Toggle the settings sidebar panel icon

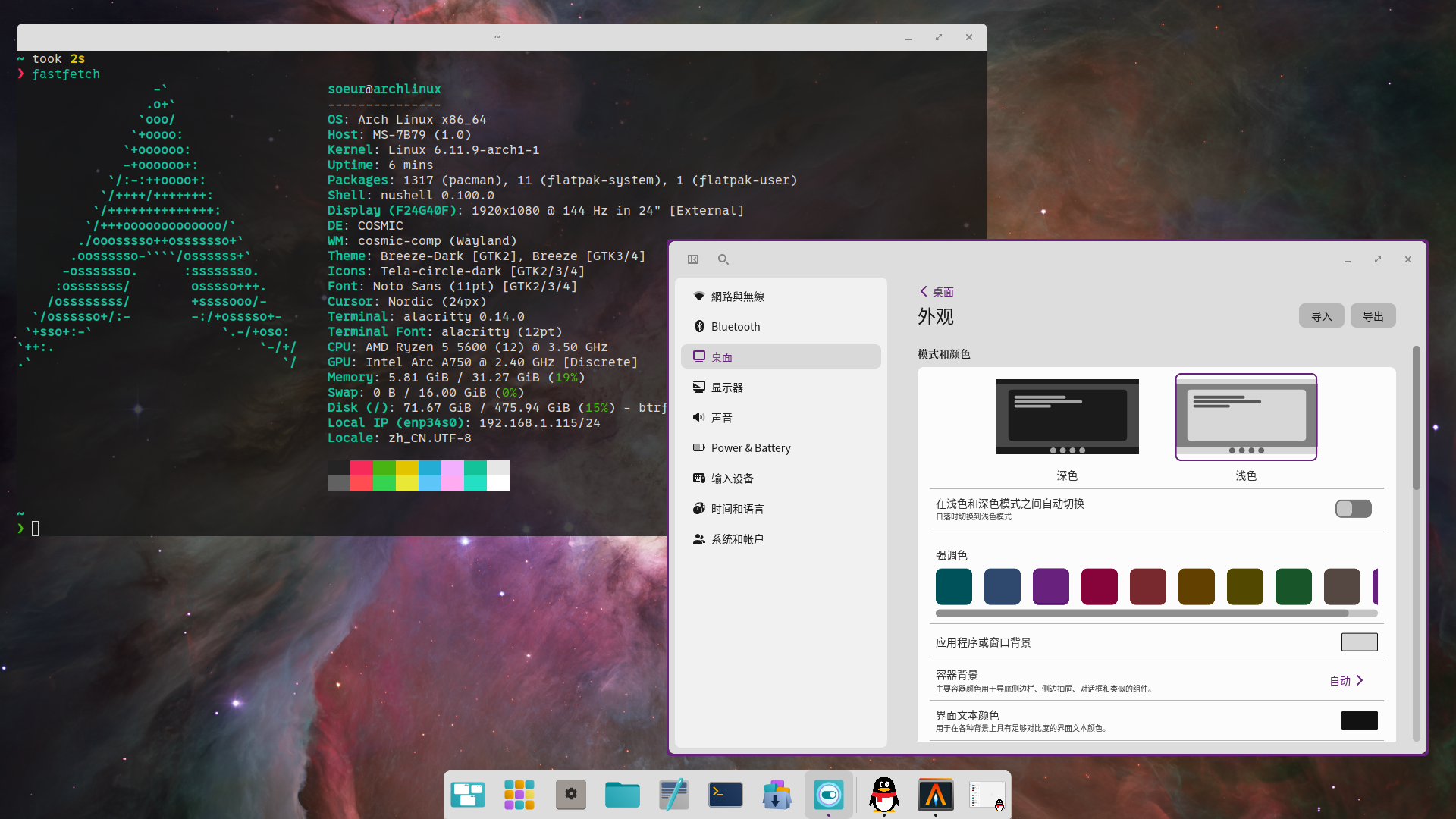click(692, 259)
